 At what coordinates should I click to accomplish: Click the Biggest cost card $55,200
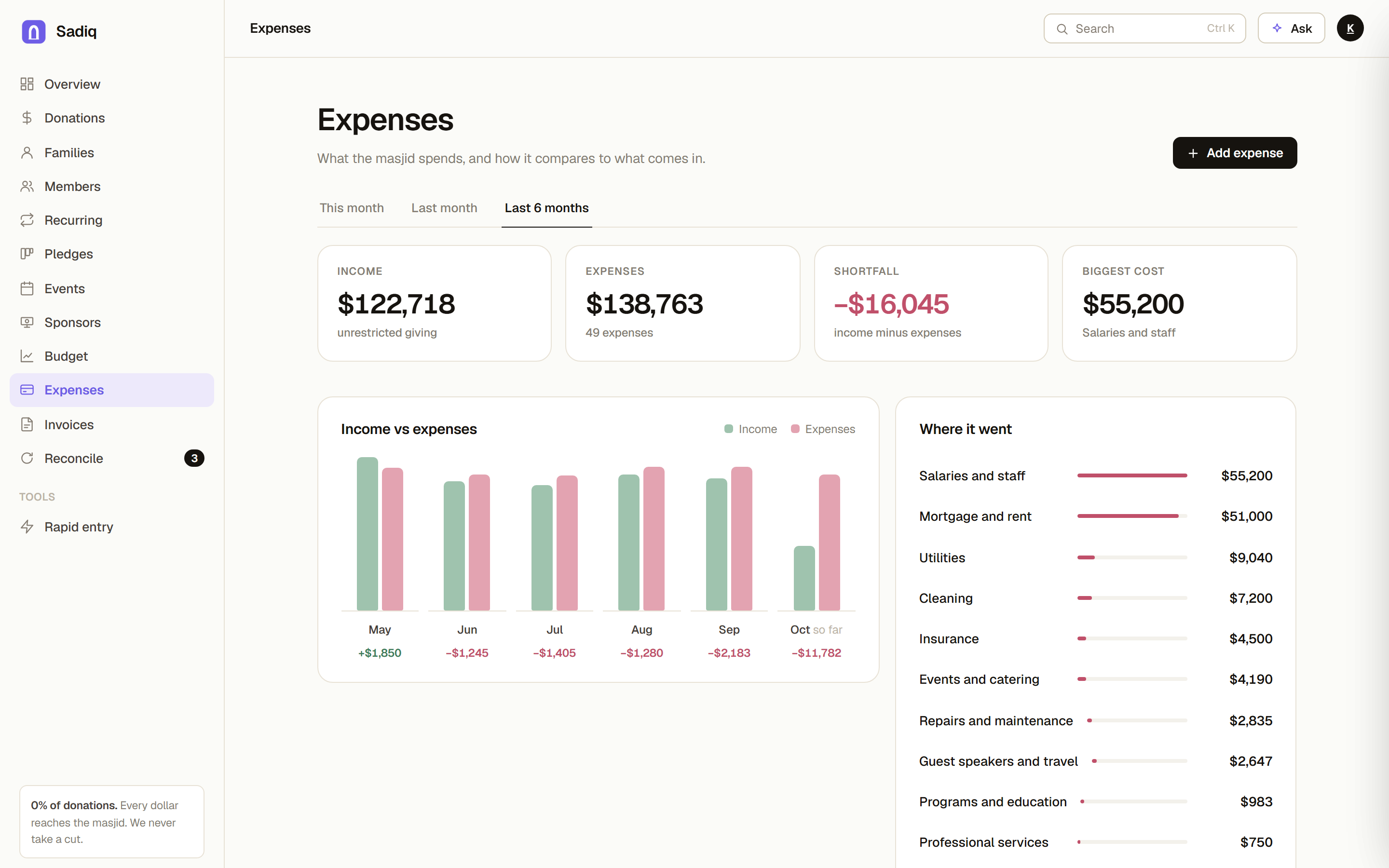coord(1133,304)
